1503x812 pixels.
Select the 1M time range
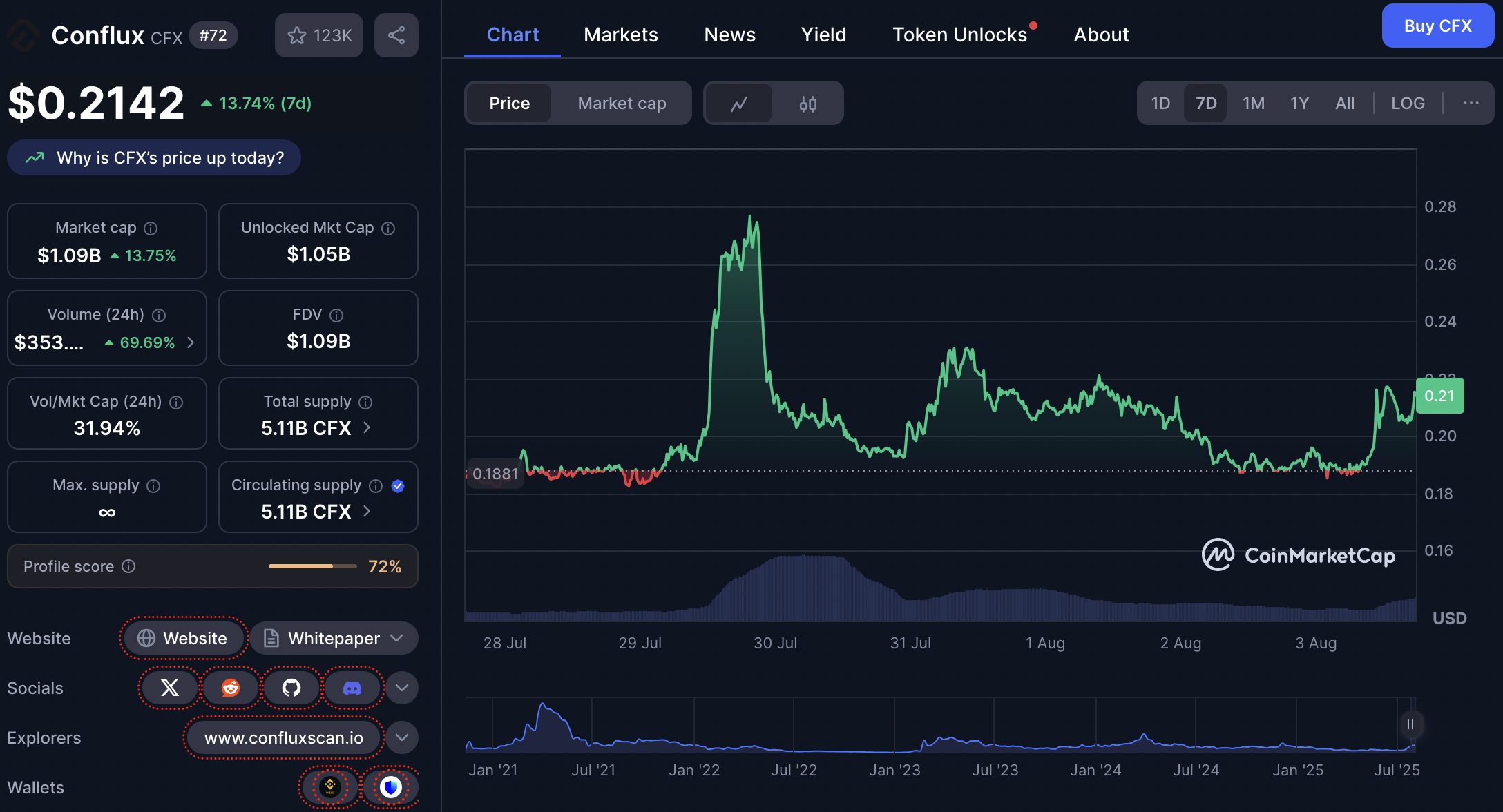[x=1253, y=104]
